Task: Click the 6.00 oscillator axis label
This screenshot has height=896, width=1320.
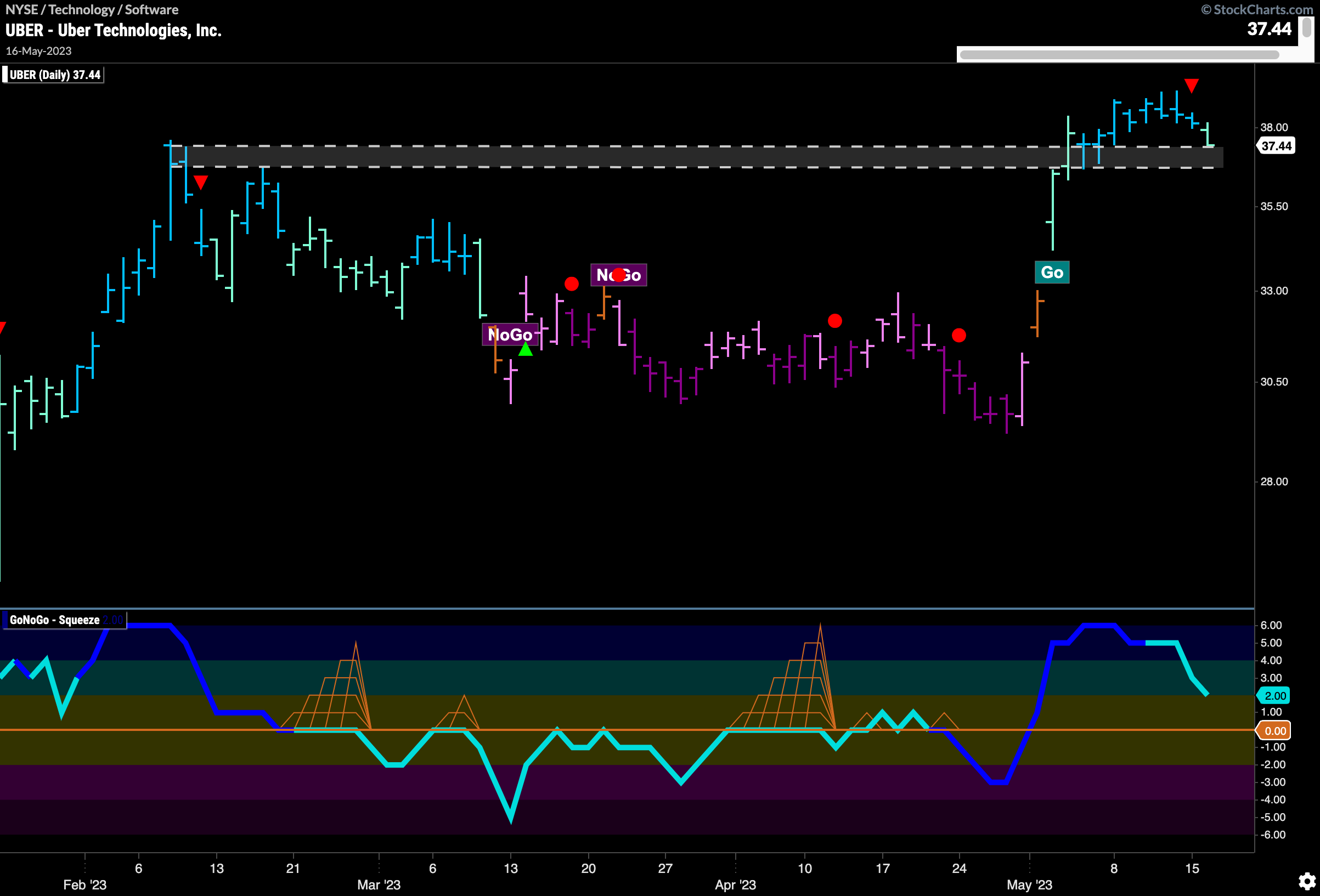Action: (1271, 625)
